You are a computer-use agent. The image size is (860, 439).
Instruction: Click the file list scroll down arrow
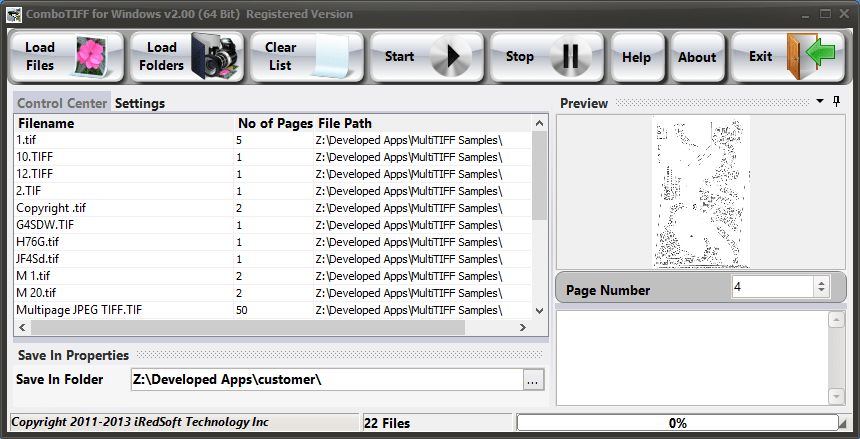539,311
